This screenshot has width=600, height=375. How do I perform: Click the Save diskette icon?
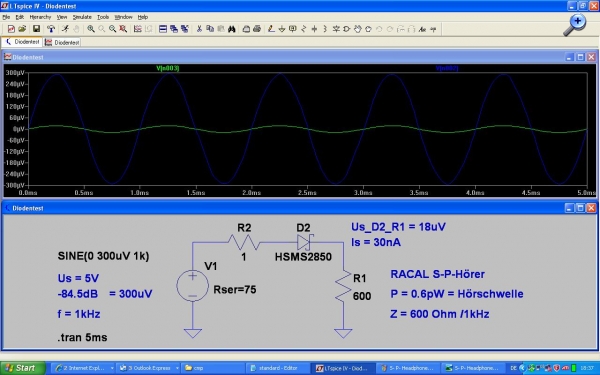pos(36,29)
